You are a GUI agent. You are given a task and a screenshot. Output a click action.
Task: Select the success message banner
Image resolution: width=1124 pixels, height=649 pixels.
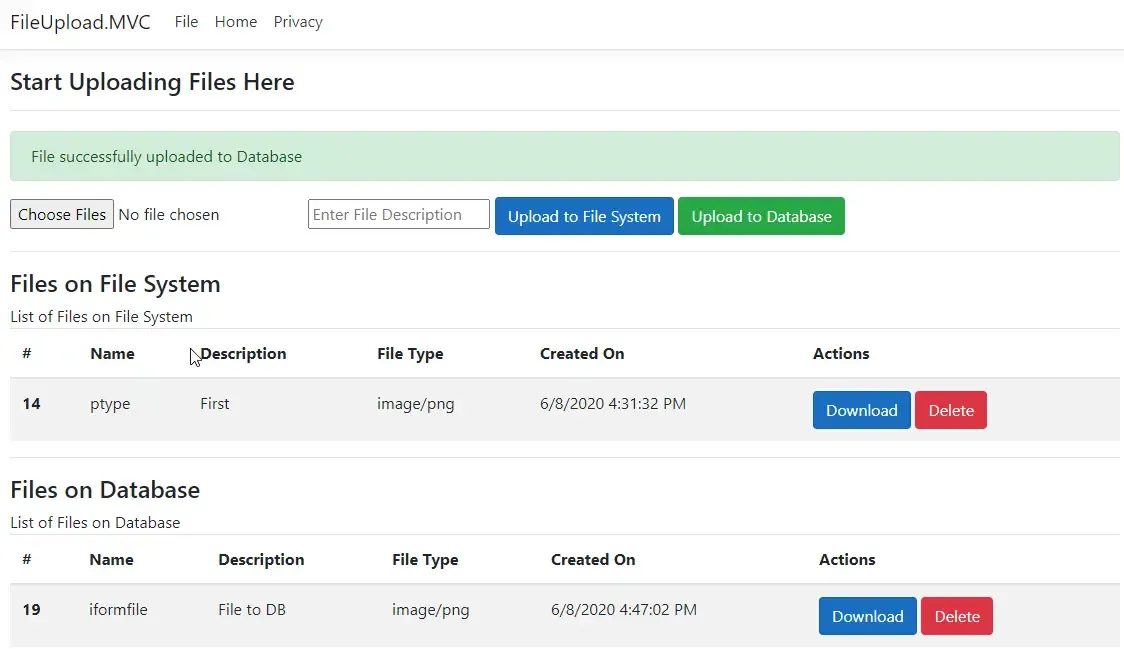tap(564, 156)
